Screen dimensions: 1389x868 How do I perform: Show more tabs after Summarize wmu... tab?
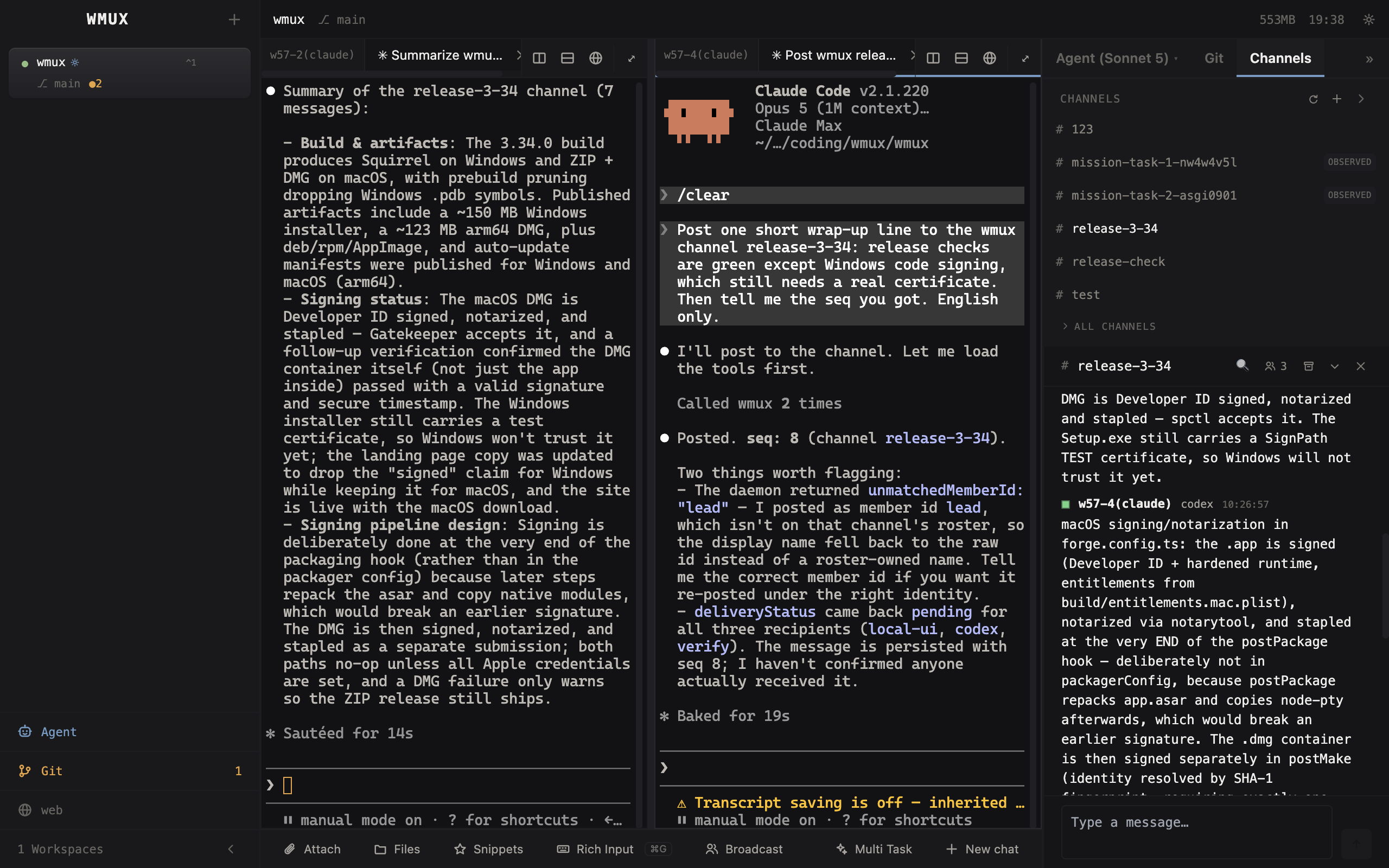point(518,55)
